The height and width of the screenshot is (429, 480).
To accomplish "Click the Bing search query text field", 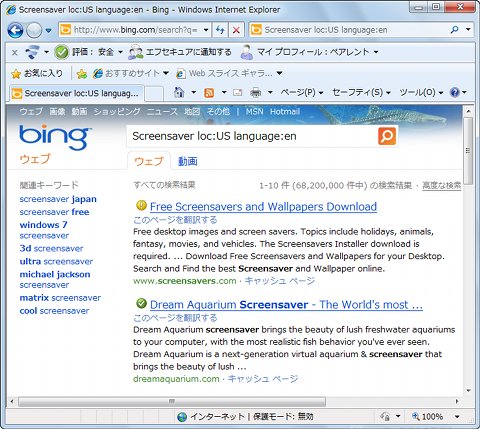I will (252, 136).
